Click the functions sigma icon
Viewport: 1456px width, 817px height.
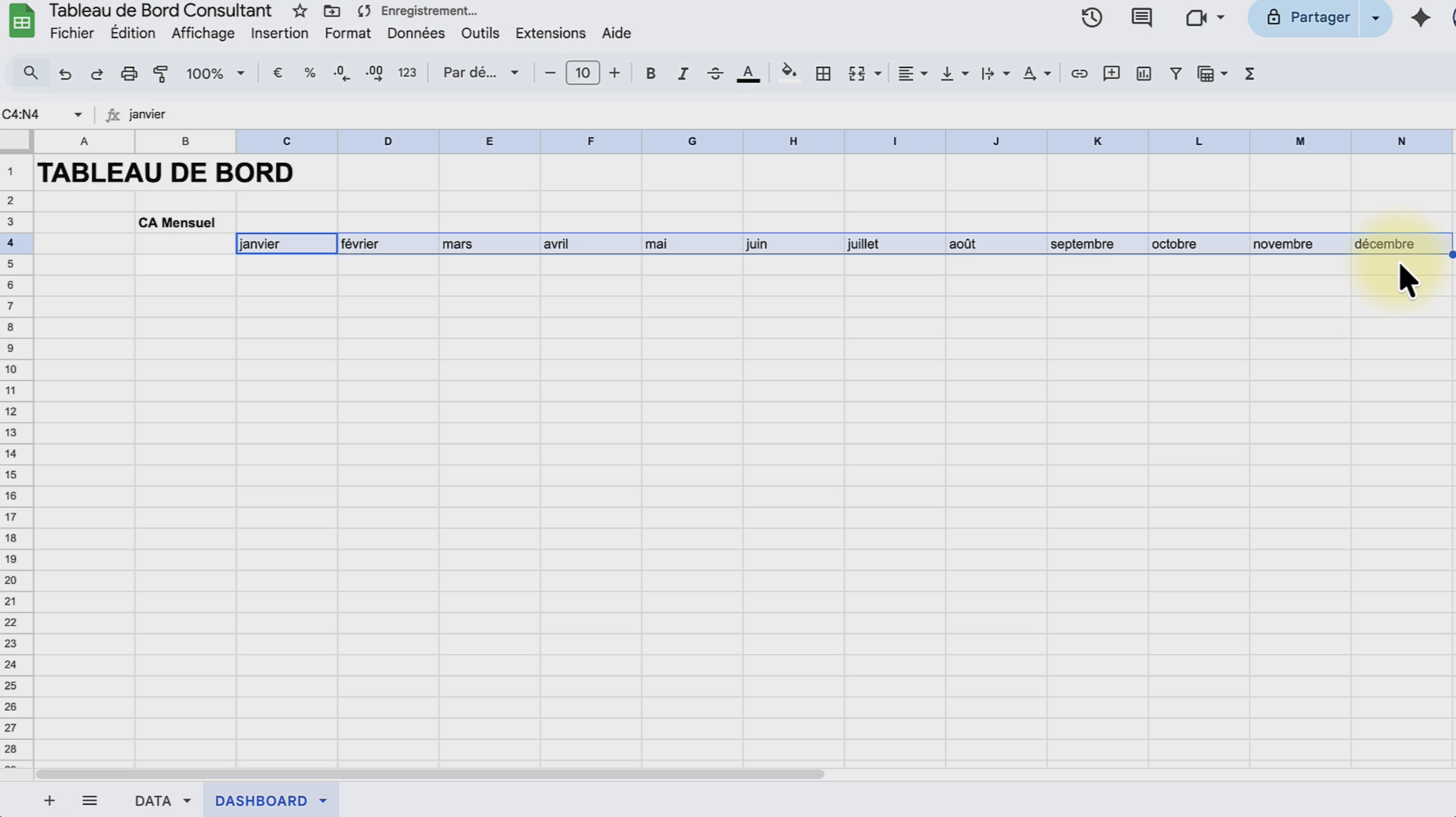[x=1250, y=74]
